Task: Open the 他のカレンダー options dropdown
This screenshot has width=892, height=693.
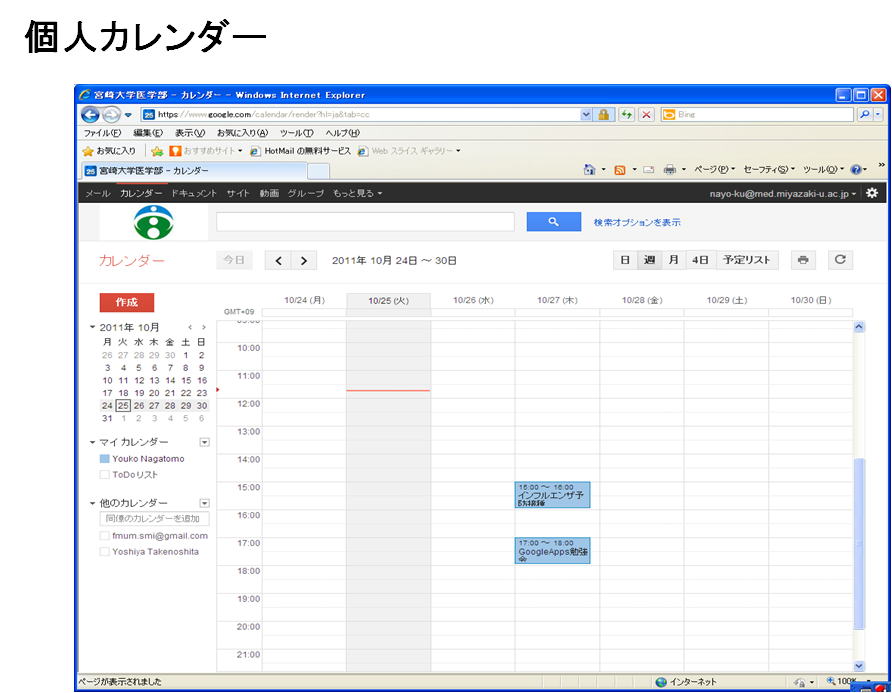Action: point(204,503)
